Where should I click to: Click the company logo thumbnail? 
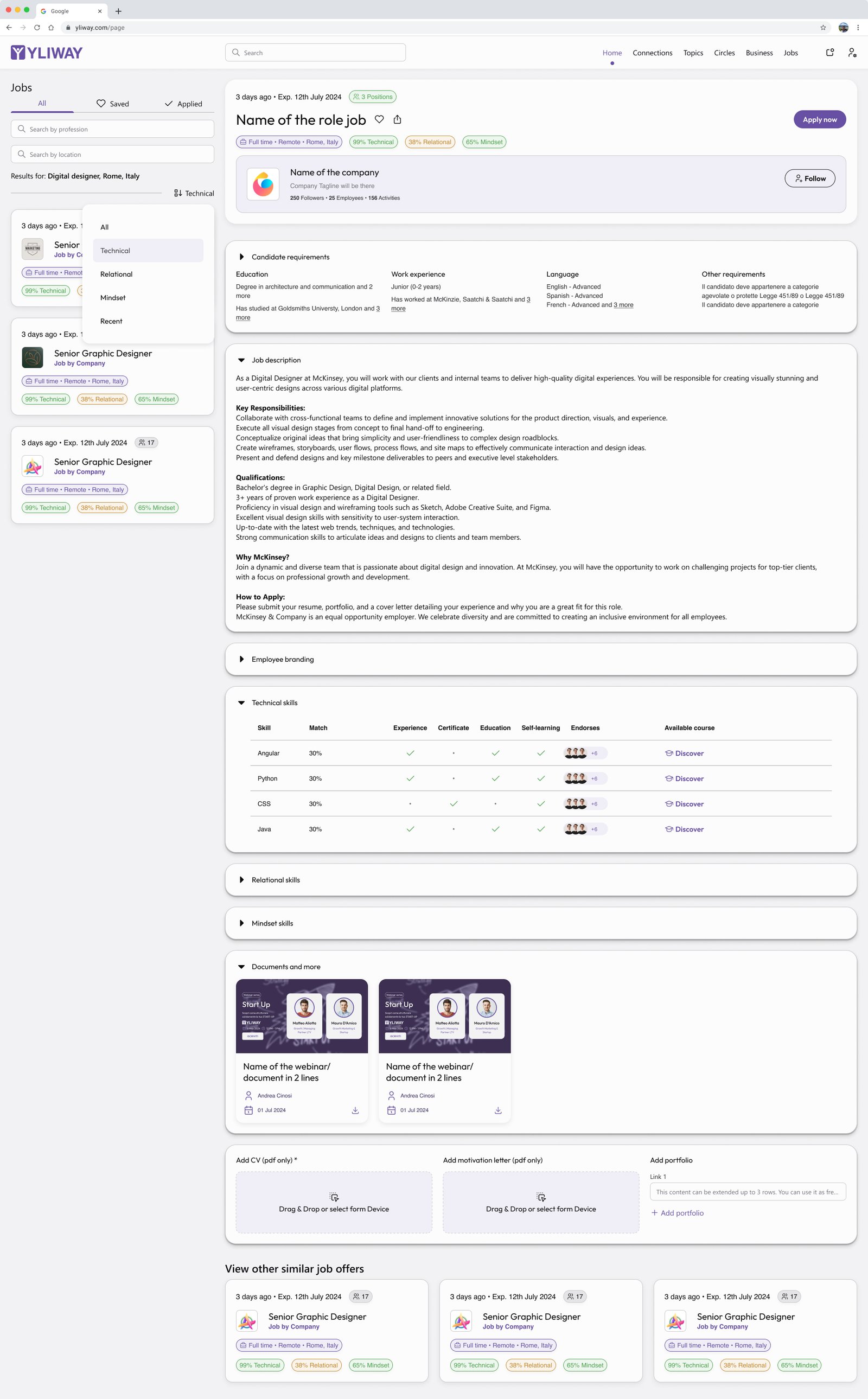coord(263,184)
